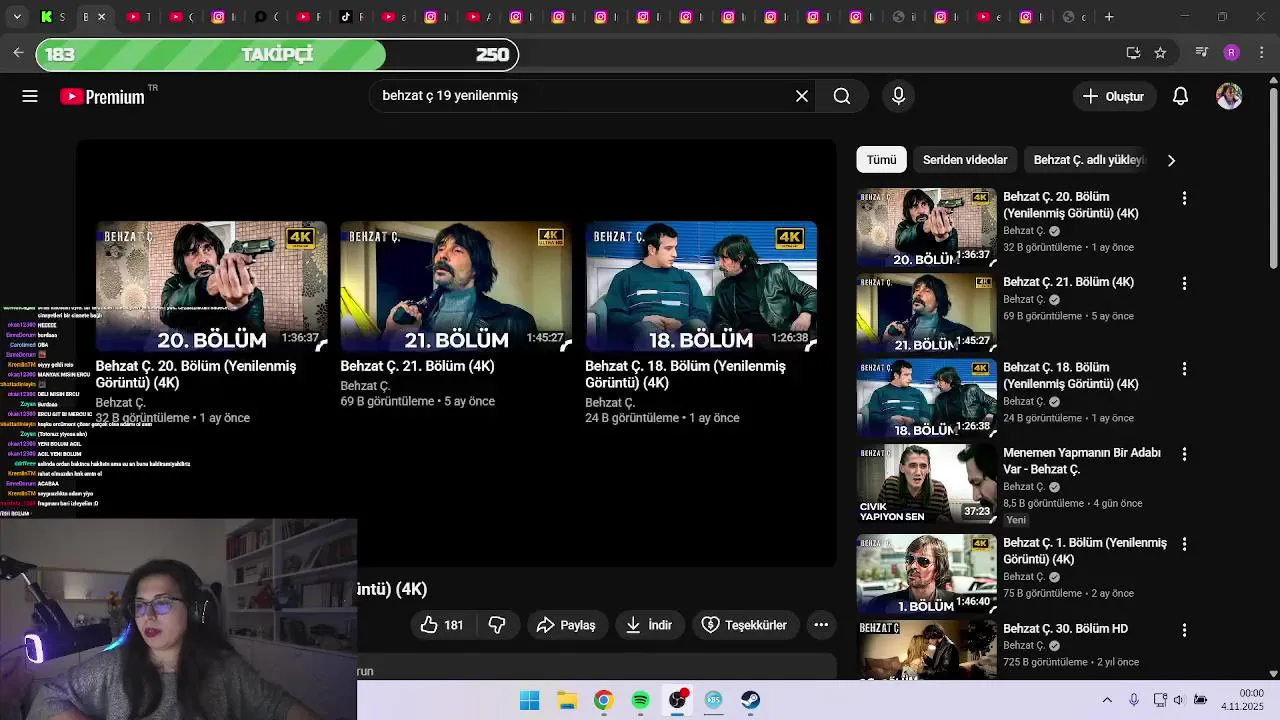Open Behzat Ç. 30. Bölüm HD sidebar title
This screenshot has width=1280, height=720.
coord(1065,629)
